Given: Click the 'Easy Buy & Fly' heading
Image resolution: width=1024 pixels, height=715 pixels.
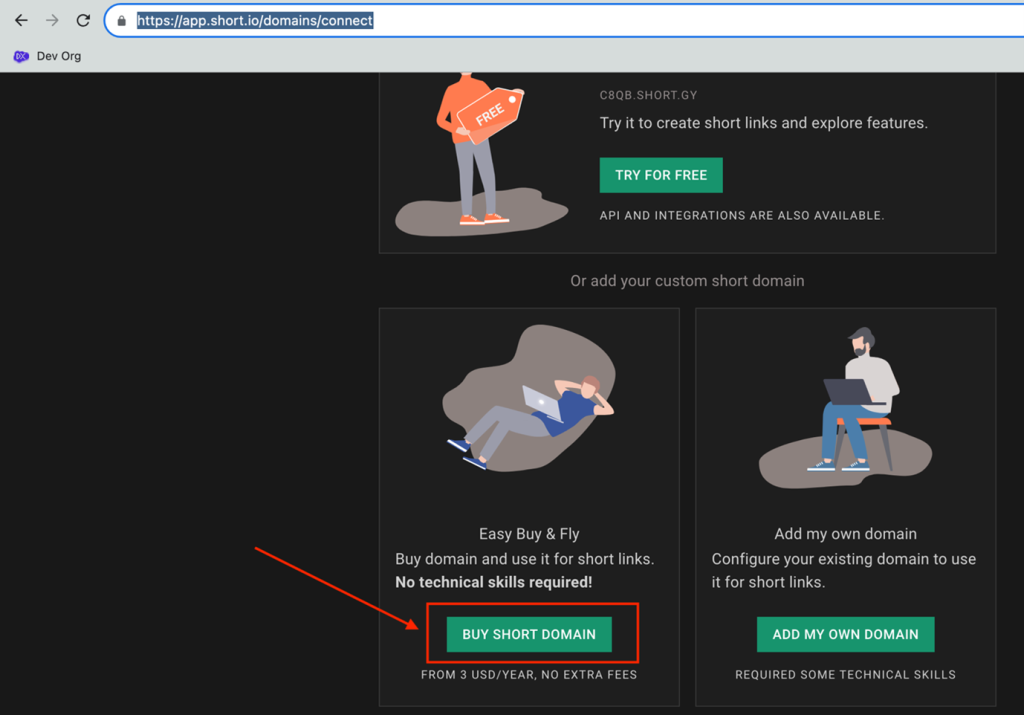Looking at the screenshot, I should coord(529,534).
